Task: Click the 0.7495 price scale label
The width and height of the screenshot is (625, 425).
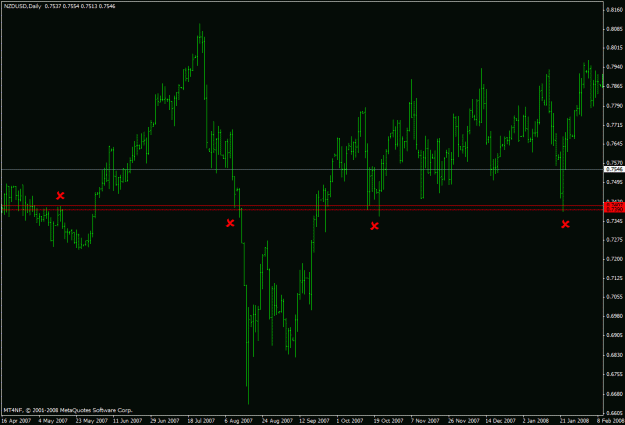Action: 614,182
